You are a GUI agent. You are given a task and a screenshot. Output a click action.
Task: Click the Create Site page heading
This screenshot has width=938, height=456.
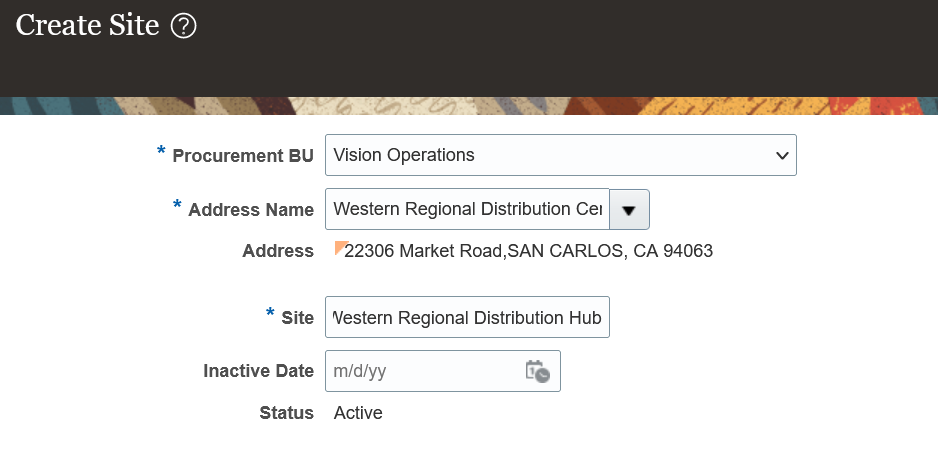pos(88,26)
